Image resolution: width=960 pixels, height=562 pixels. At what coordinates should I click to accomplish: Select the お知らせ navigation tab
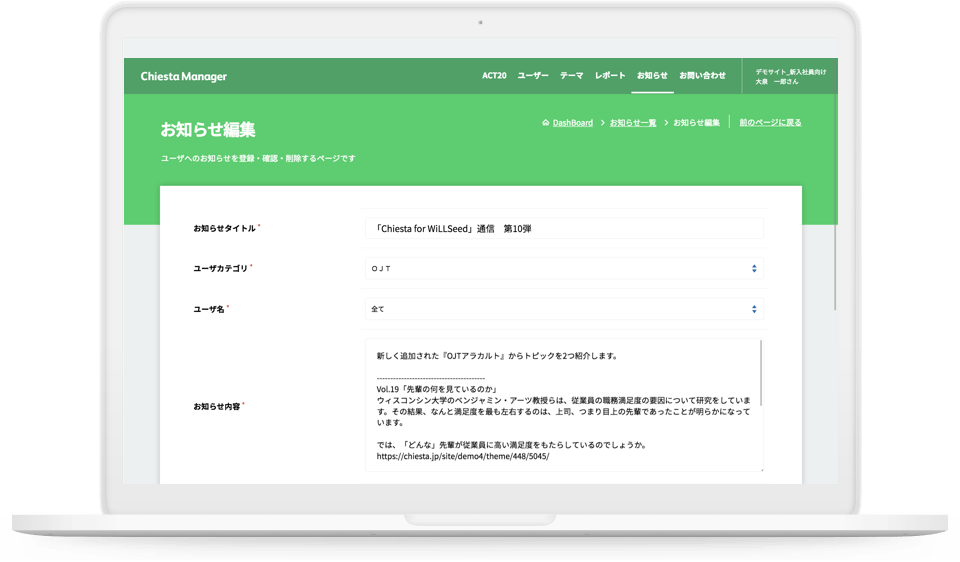652,75
